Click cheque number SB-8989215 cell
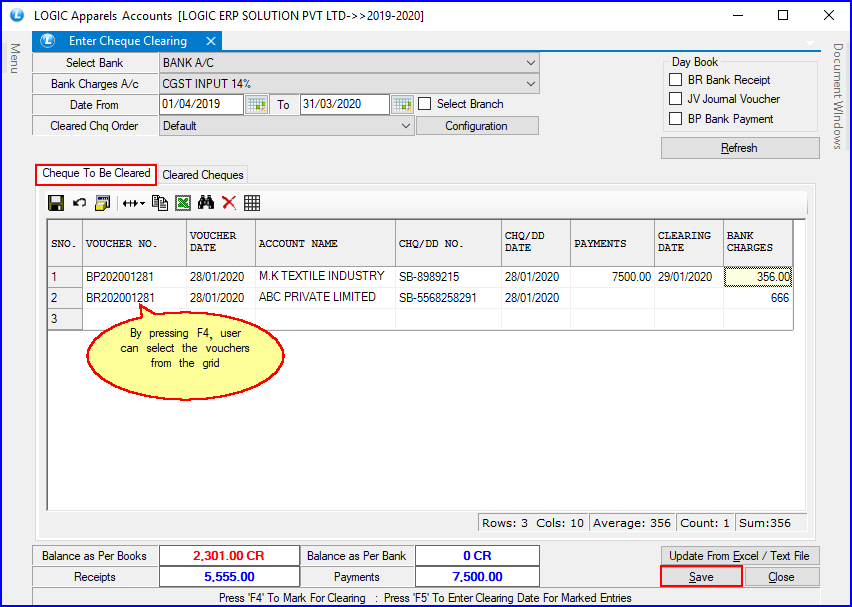 click(x=448, y=277)
